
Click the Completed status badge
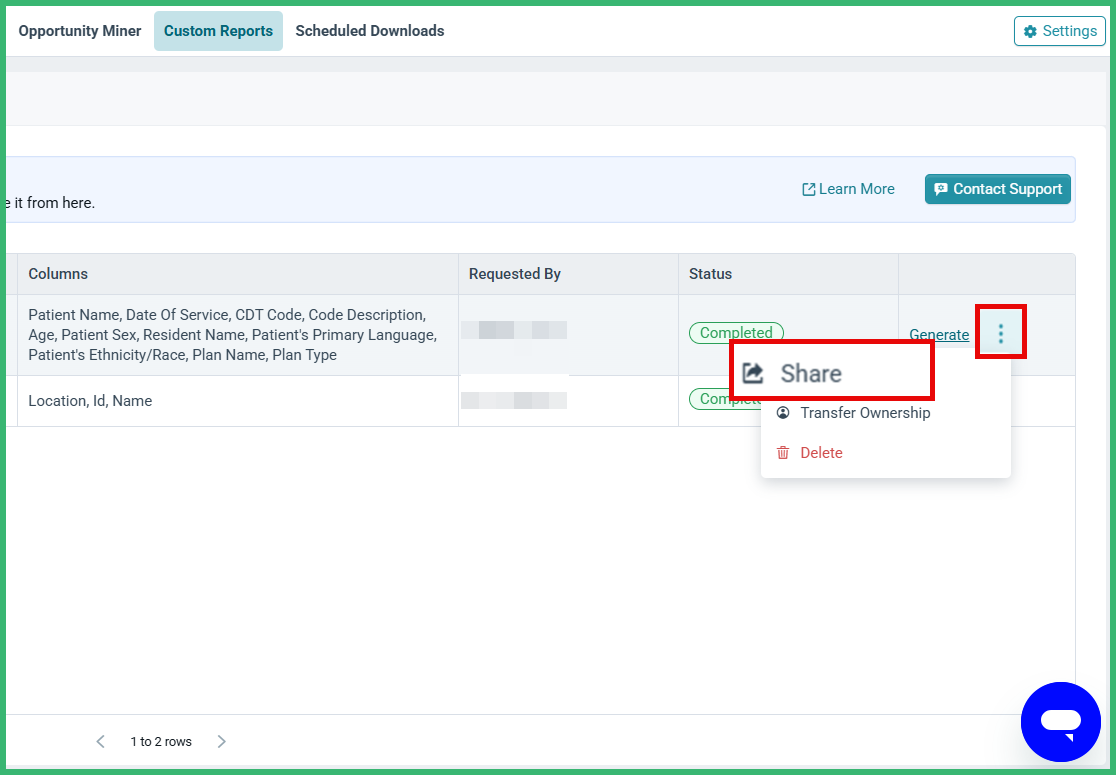(x=736, y=332)
